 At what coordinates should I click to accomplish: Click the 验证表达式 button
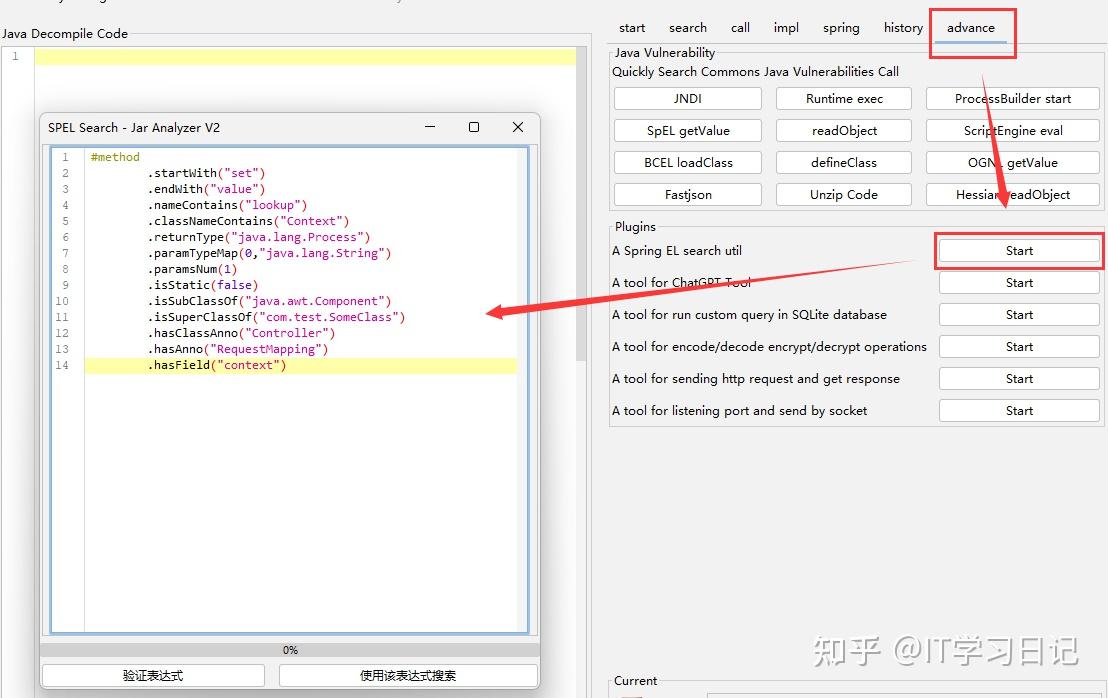click(153, 675)
